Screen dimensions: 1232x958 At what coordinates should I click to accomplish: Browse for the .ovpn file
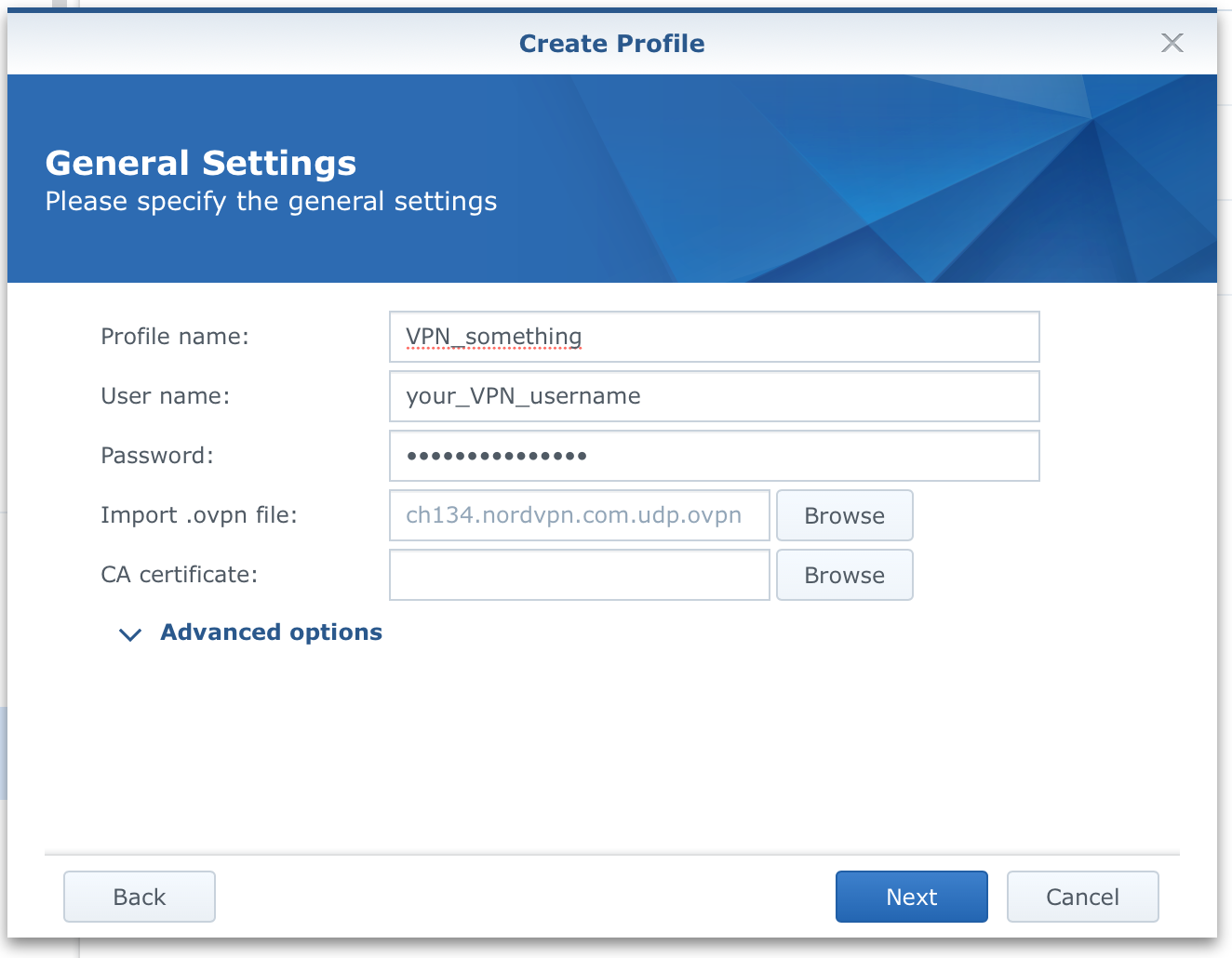click(x=845, y=515)
